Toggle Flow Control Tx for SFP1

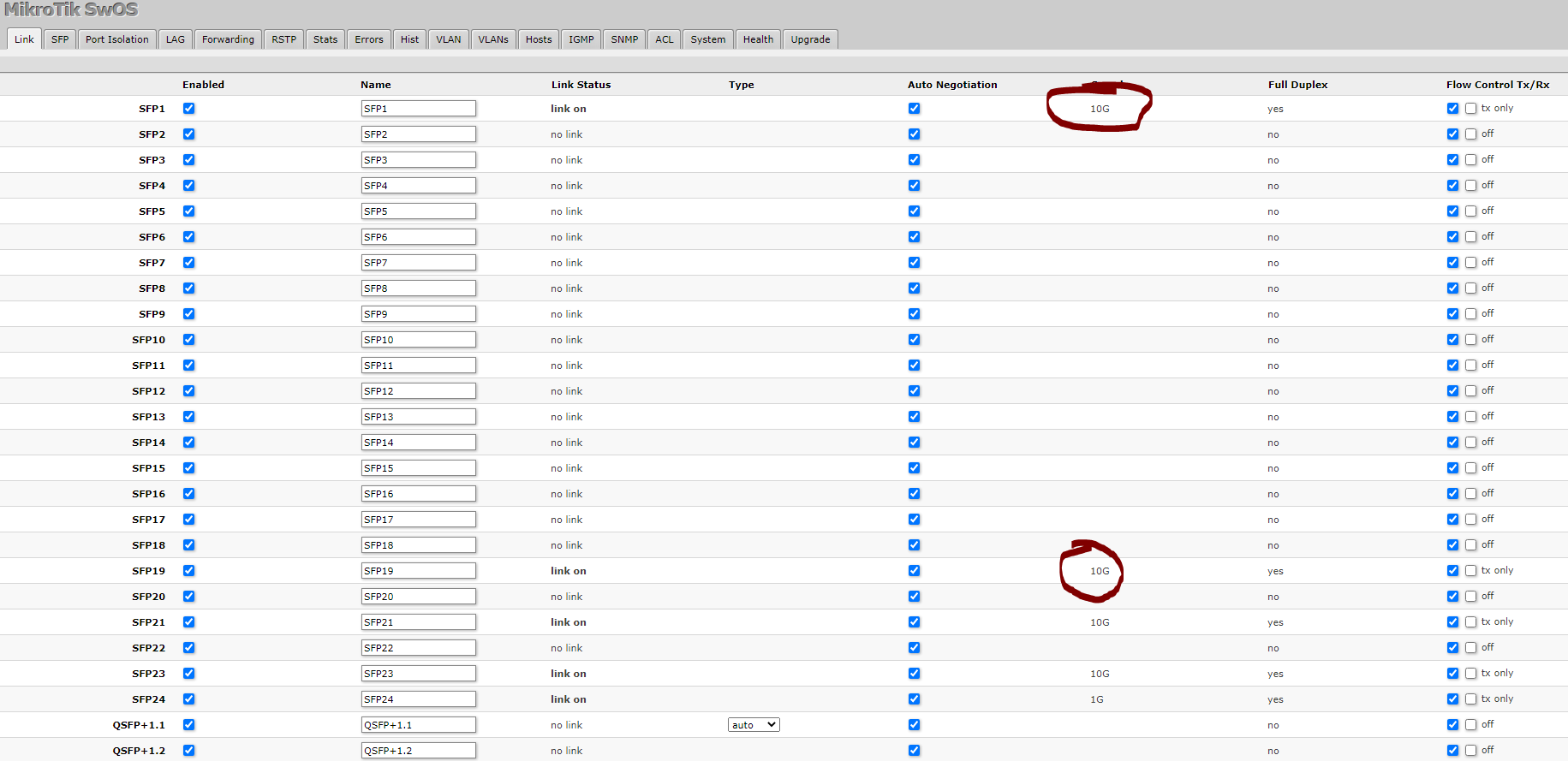(1452, 108)
